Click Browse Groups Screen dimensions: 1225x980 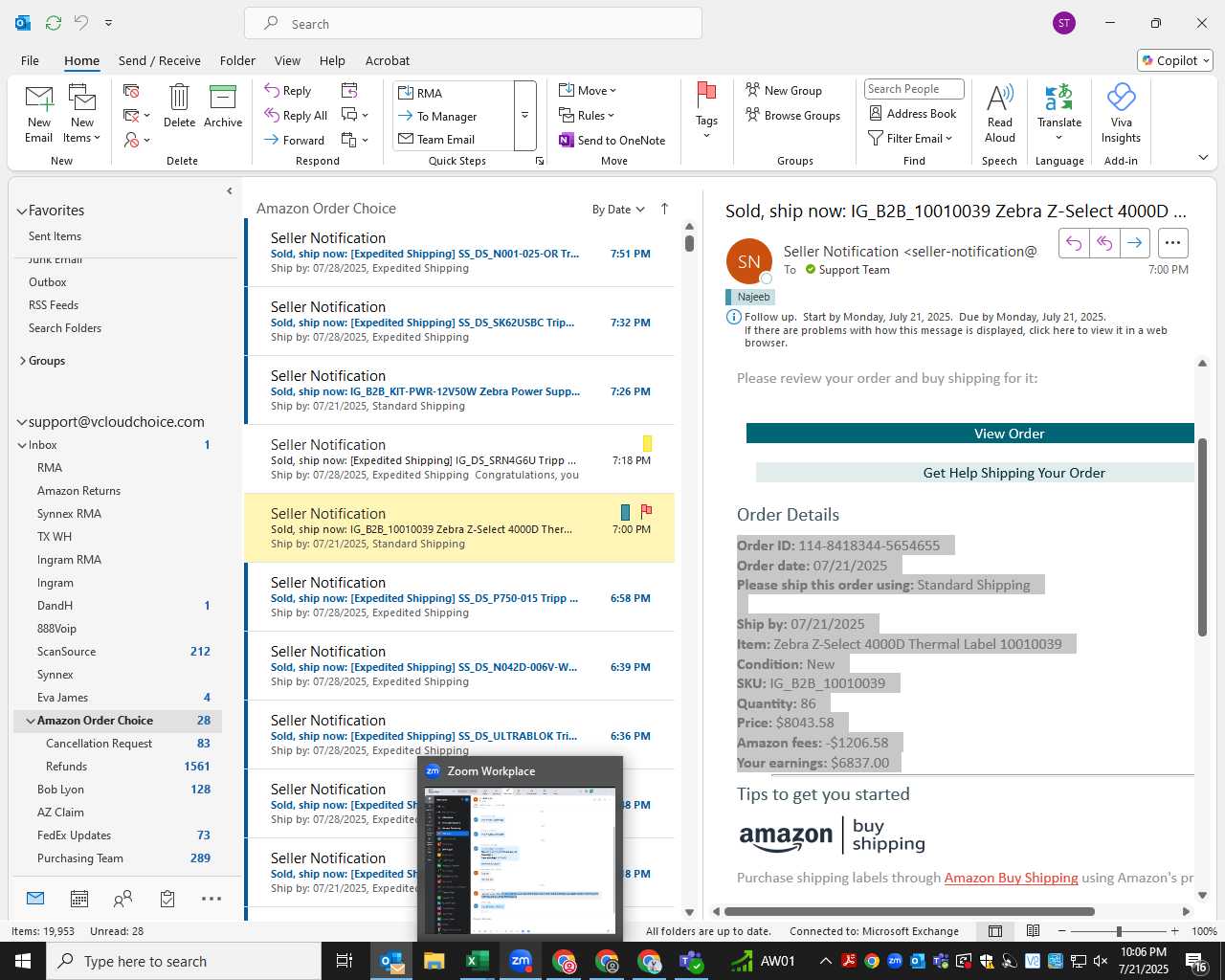coord(793,115)
